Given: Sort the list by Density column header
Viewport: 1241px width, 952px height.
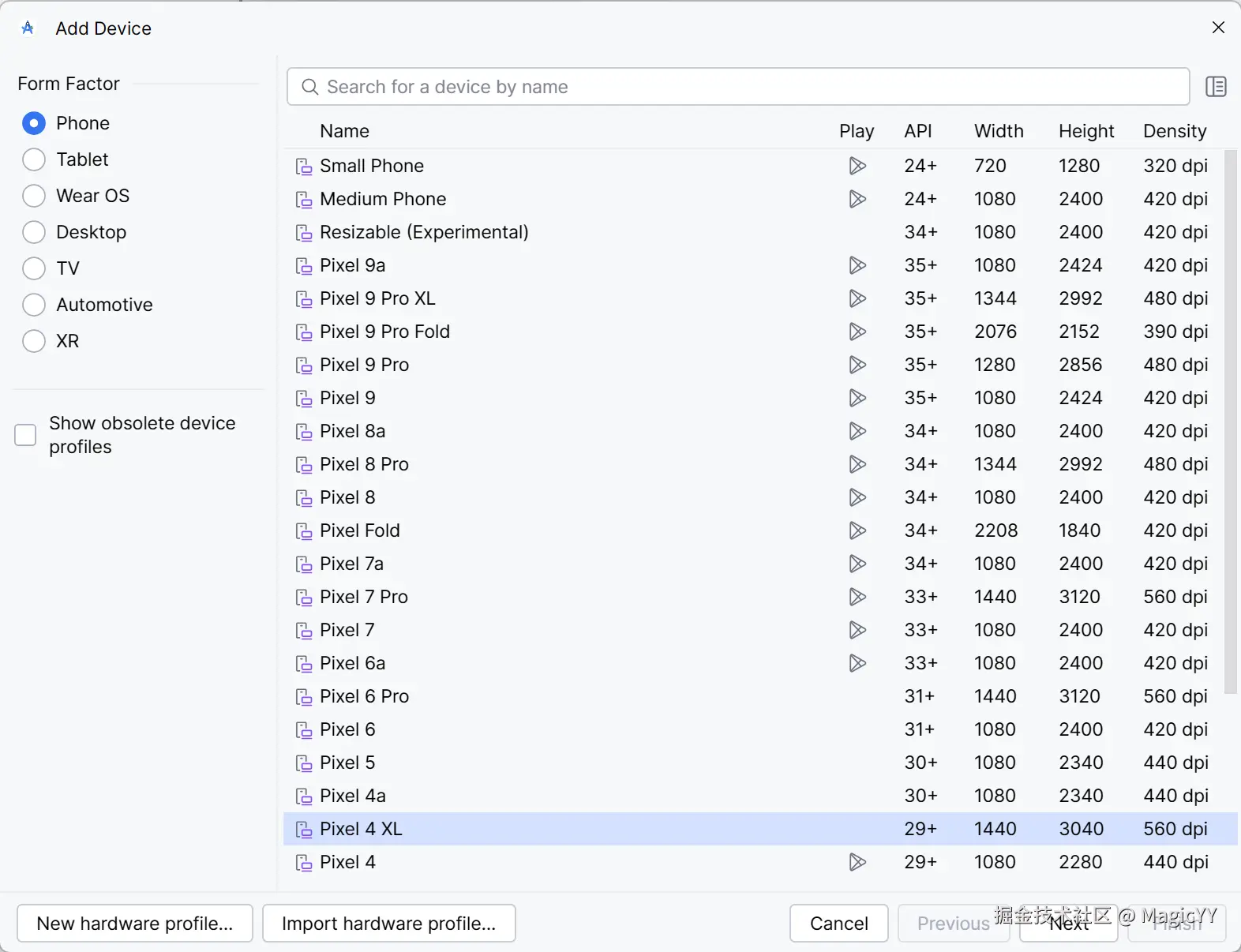Looking at the screenshot, I should click(1175, 131).
